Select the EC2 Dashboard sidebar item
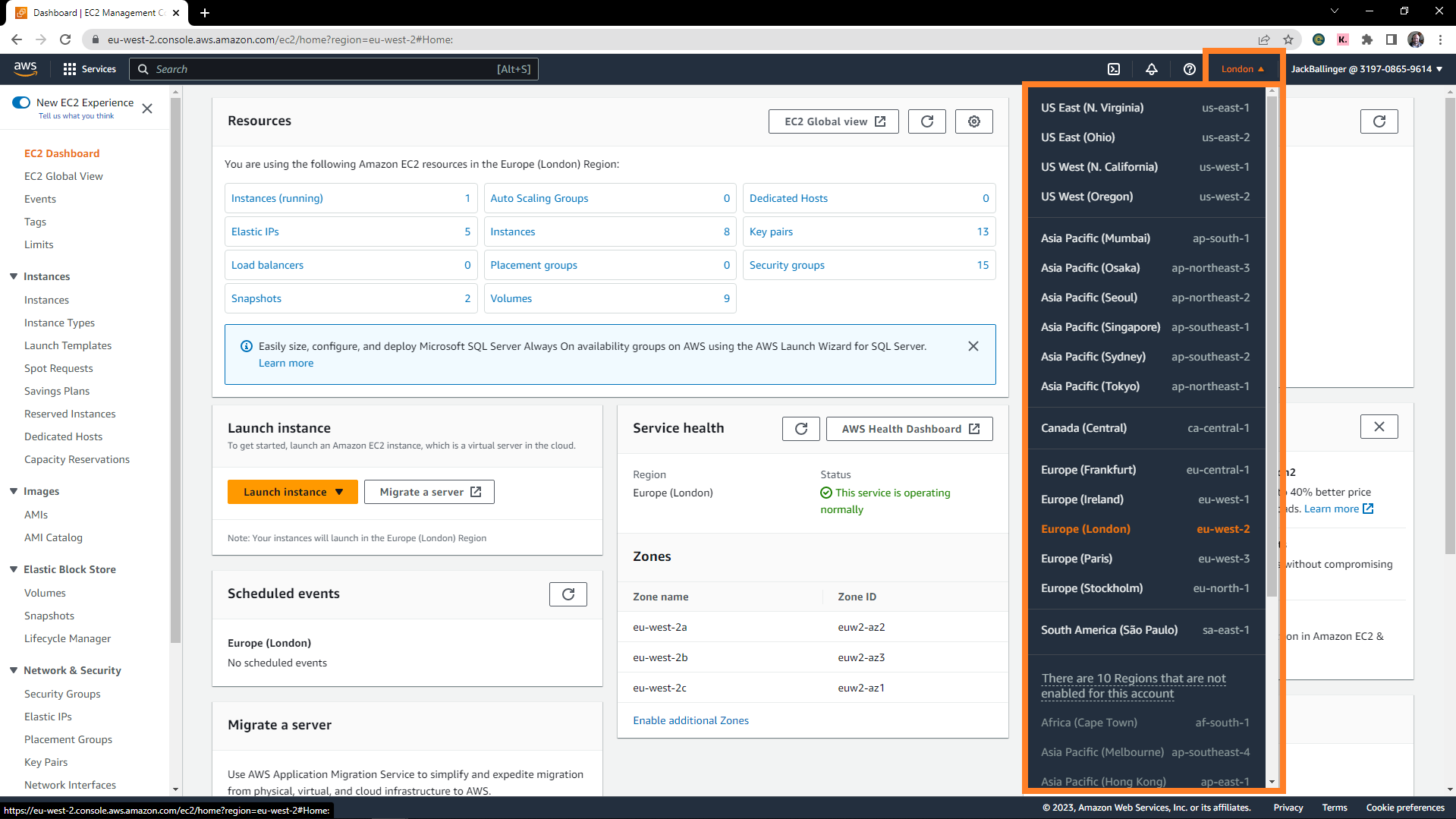Image resolution: width=1456 pixels, height=819 pixels. tap(61, 153)
